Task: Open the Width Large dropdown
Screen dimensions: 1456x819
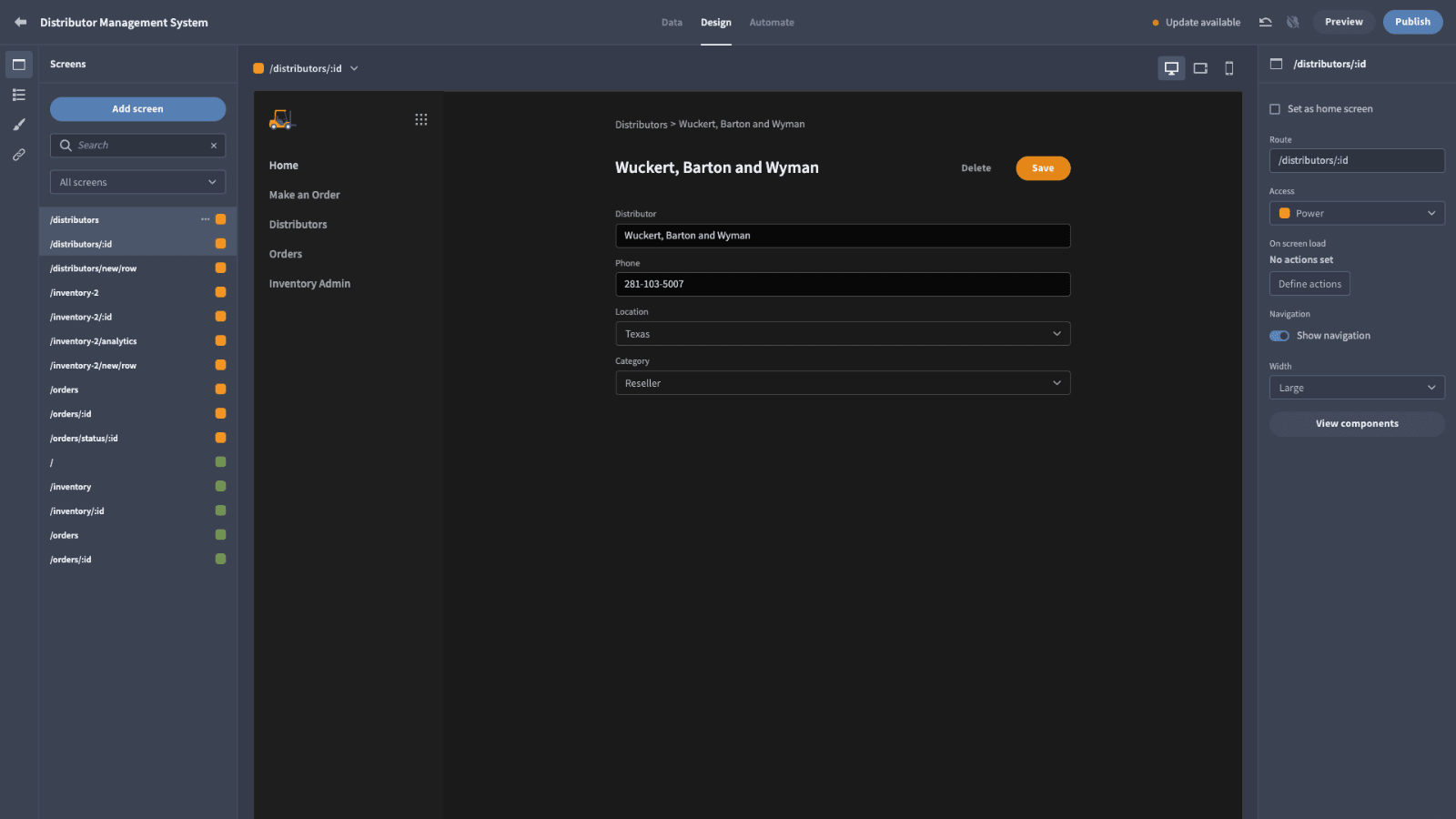Action: [x=1357, y=388]
